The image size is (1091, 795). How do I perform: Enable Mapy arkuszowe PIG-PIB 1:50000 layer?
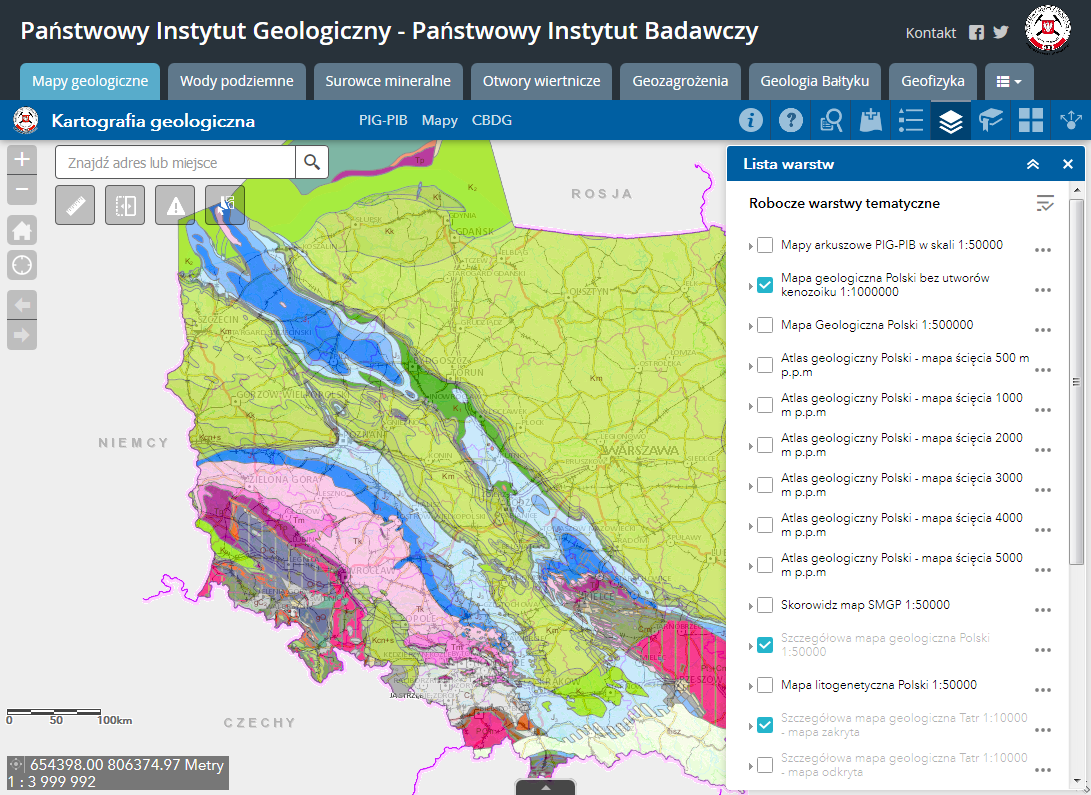pyautogui.click(x=765, y=245)
